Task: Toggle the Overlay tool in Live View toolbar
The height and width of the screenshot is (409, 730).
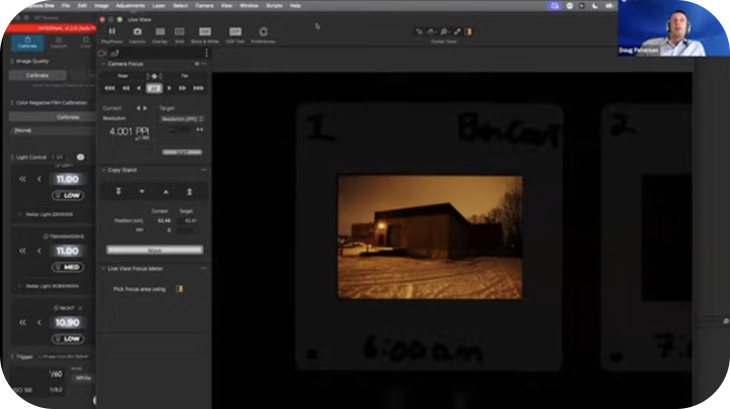Action: (x=160, y=32)
